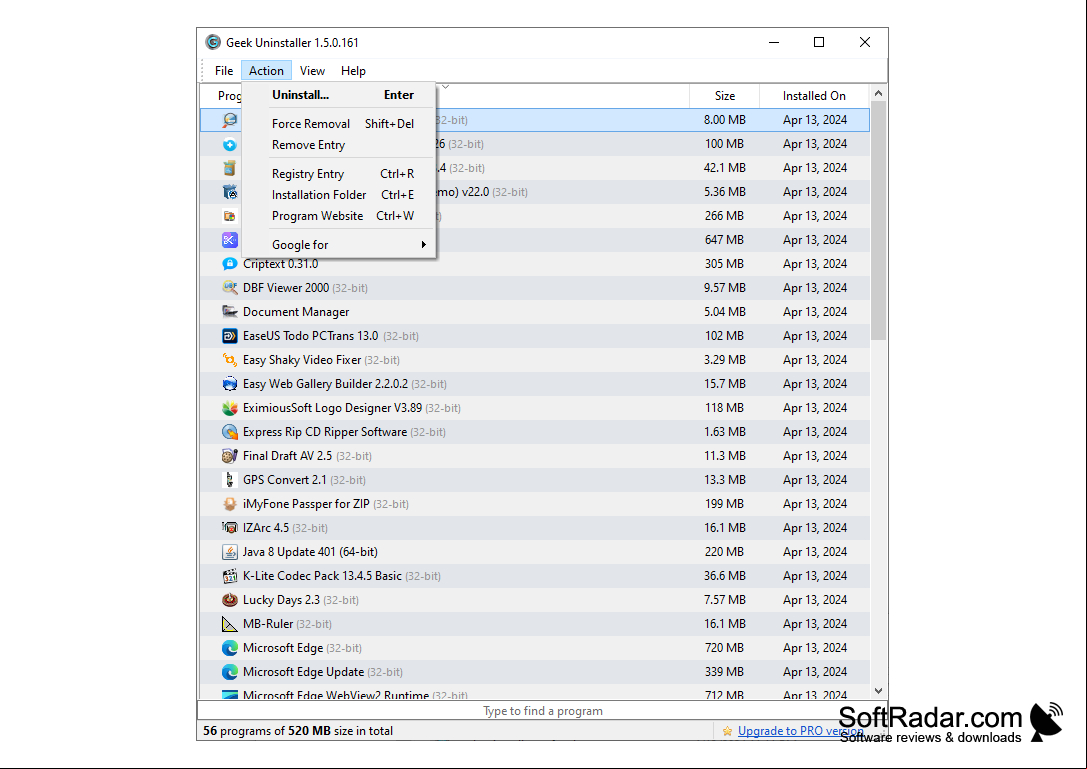This screenshot has width=1087, height=769.
Task: Select Remove Entry in the menu
Action: pyautogui.click(x=339, y=145)
